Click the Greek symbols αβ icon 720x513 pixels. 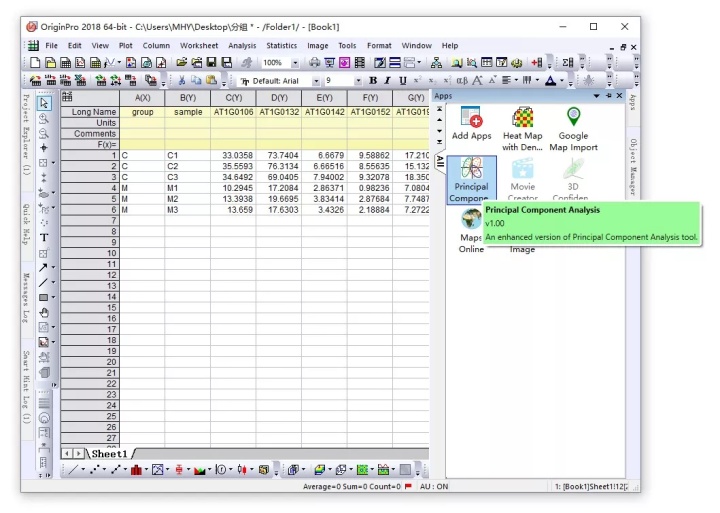tap(462, 81)
